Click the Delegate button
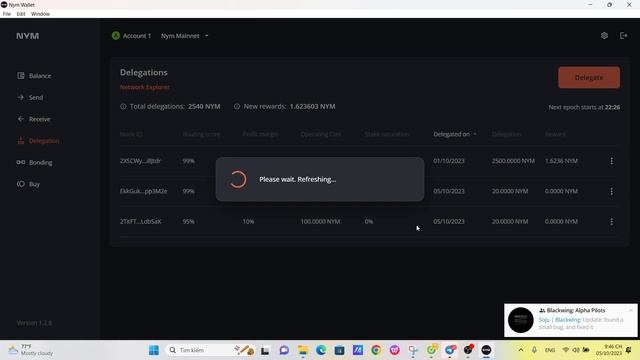The image size is (640, 360). tap(589, 77)
